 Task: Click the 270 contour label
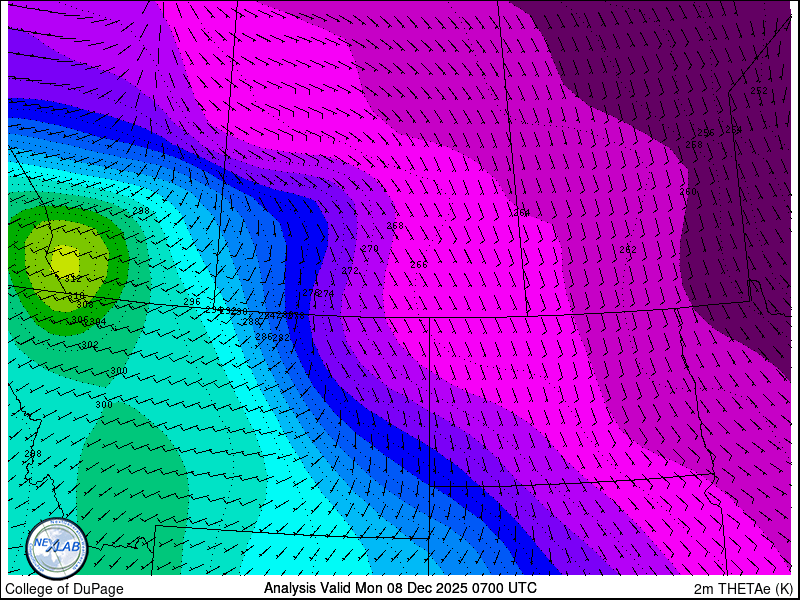(370, 248)
